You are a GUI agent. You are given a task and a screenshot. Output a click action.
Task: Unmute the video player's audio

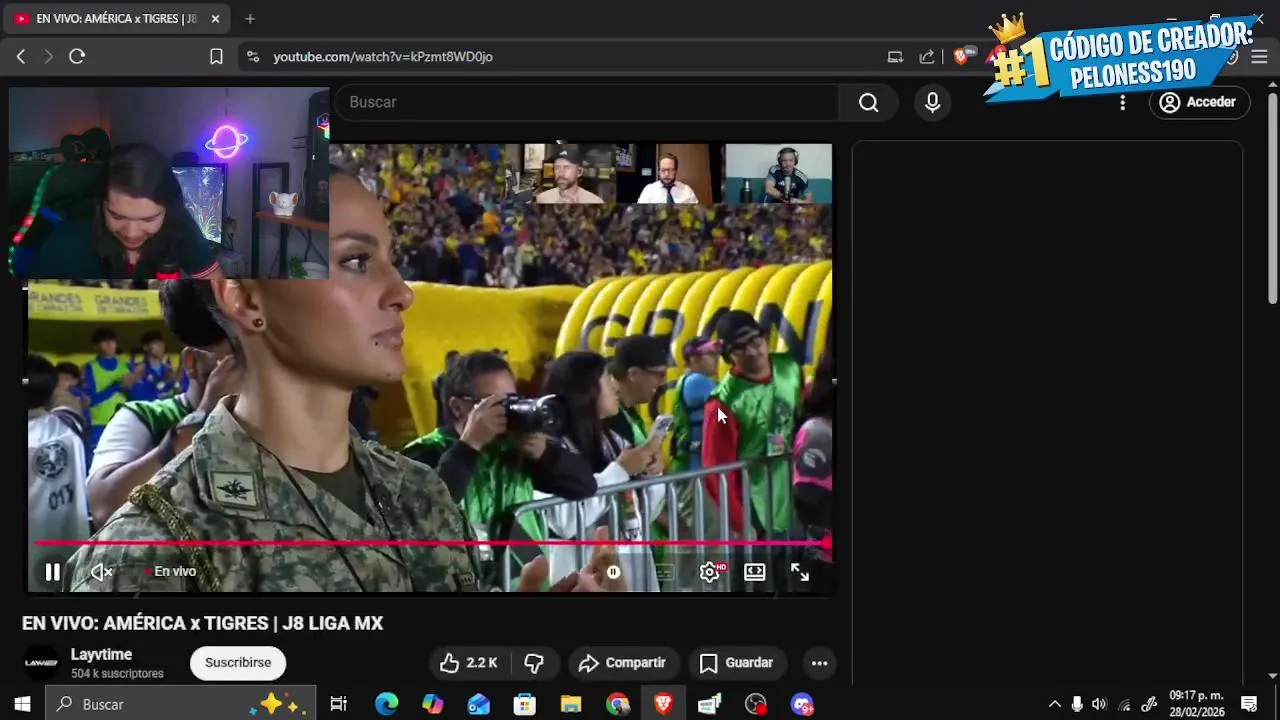101,572
